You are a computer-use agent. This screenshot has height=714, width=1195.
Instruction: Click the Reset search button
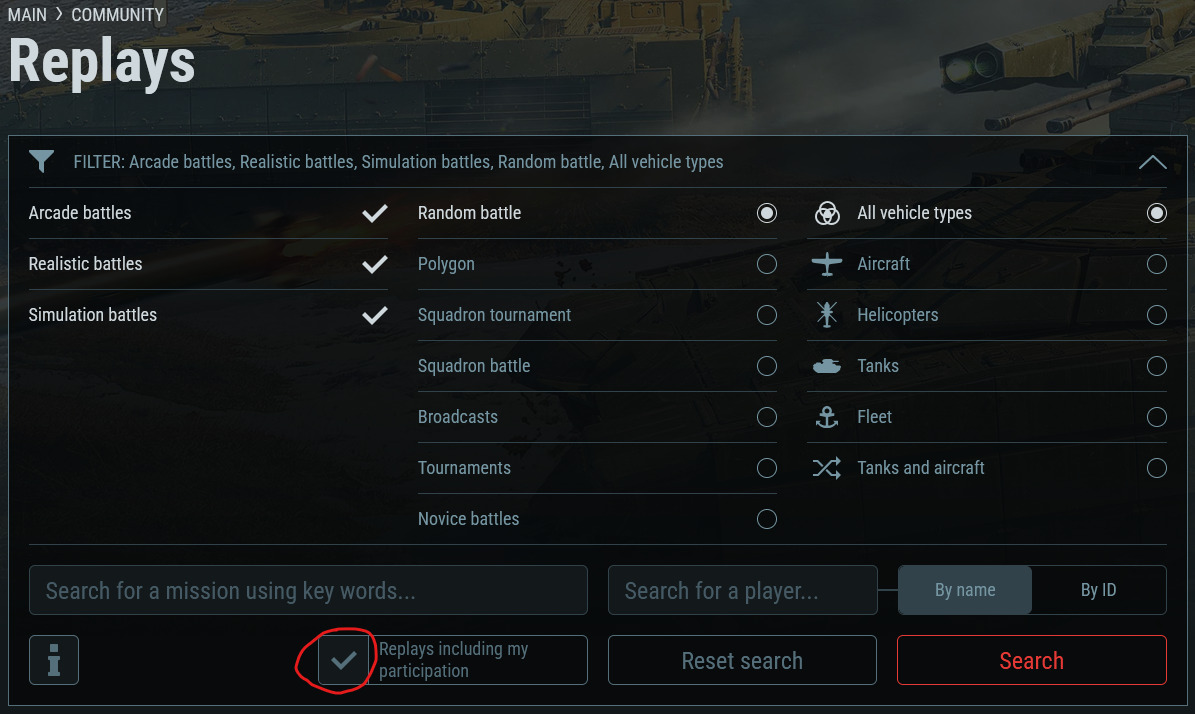pos(742,660)
